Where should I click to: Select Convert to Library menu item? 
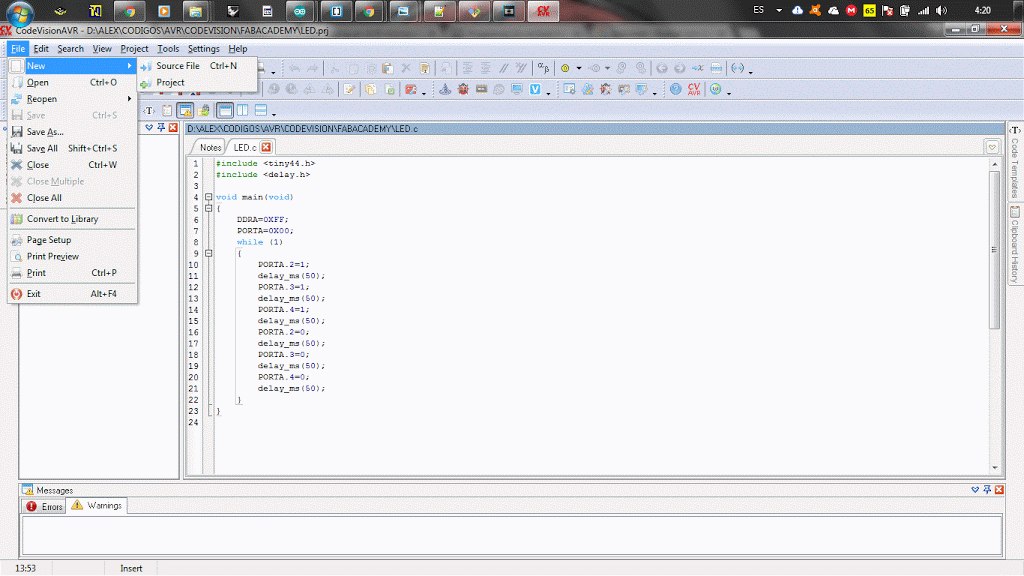[72, 219]
